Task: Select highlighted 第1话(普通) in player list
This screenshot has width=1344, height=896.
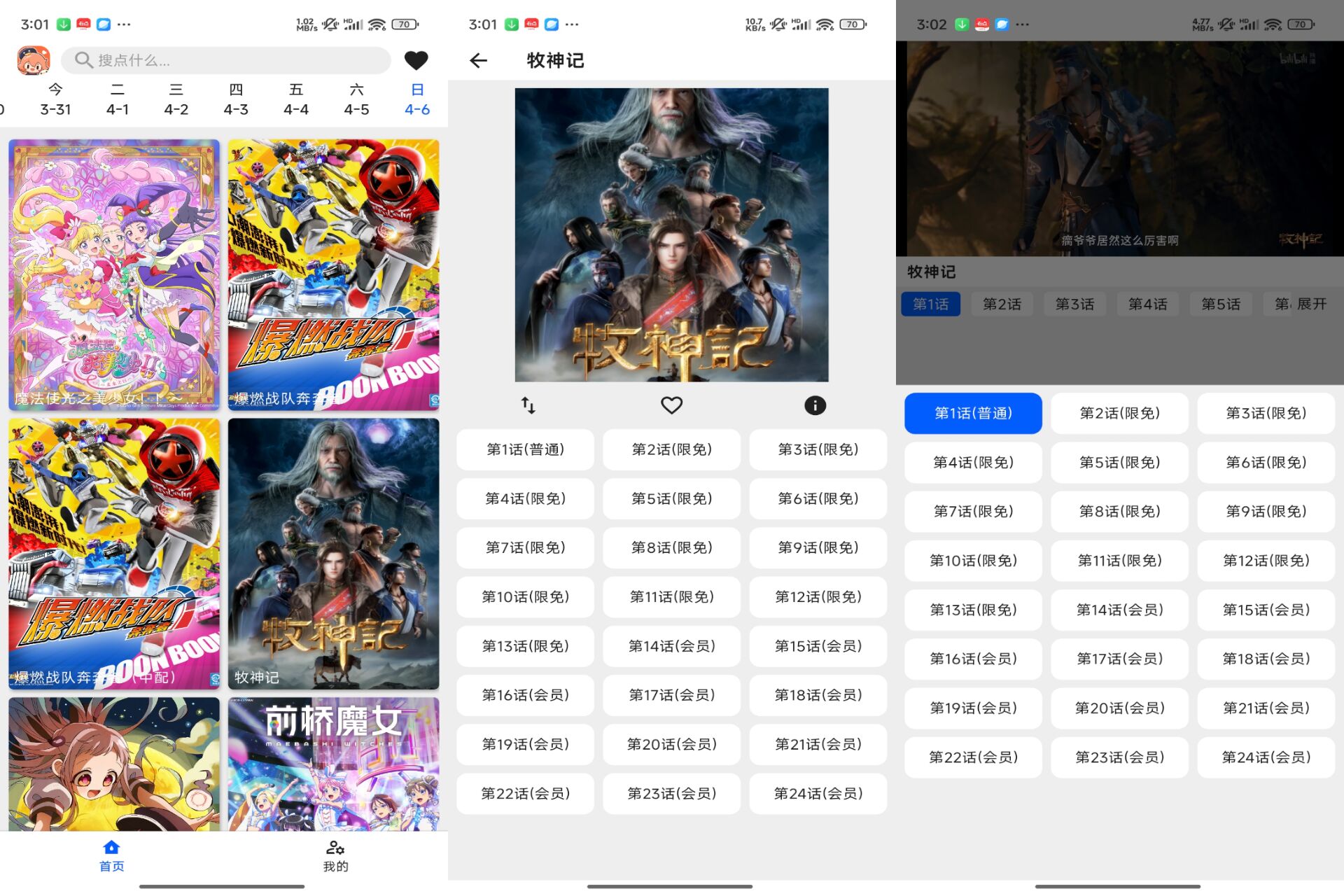Action: [x=973, y=413]
